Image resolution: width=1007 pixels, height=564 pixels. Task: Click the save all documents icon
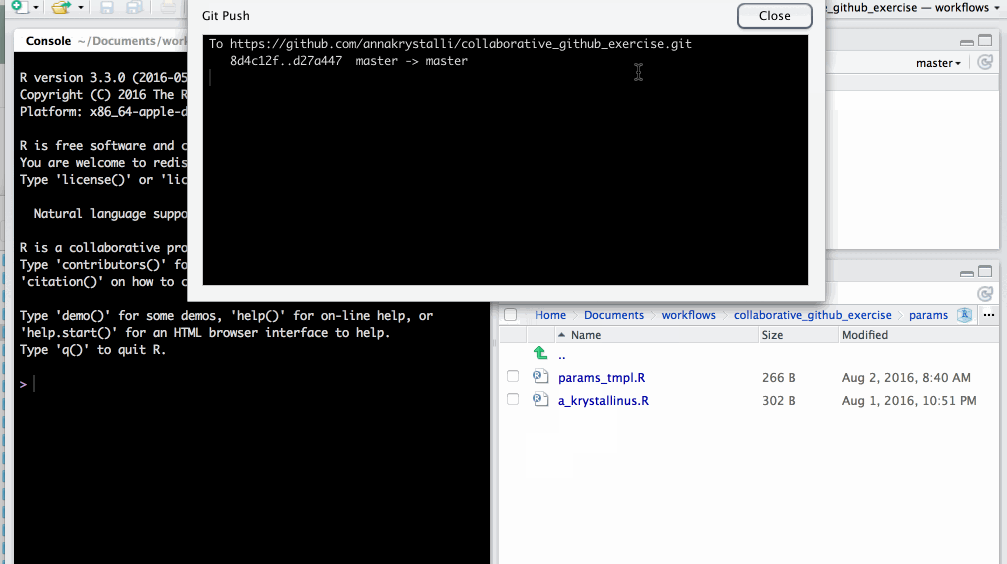(134, 7)
